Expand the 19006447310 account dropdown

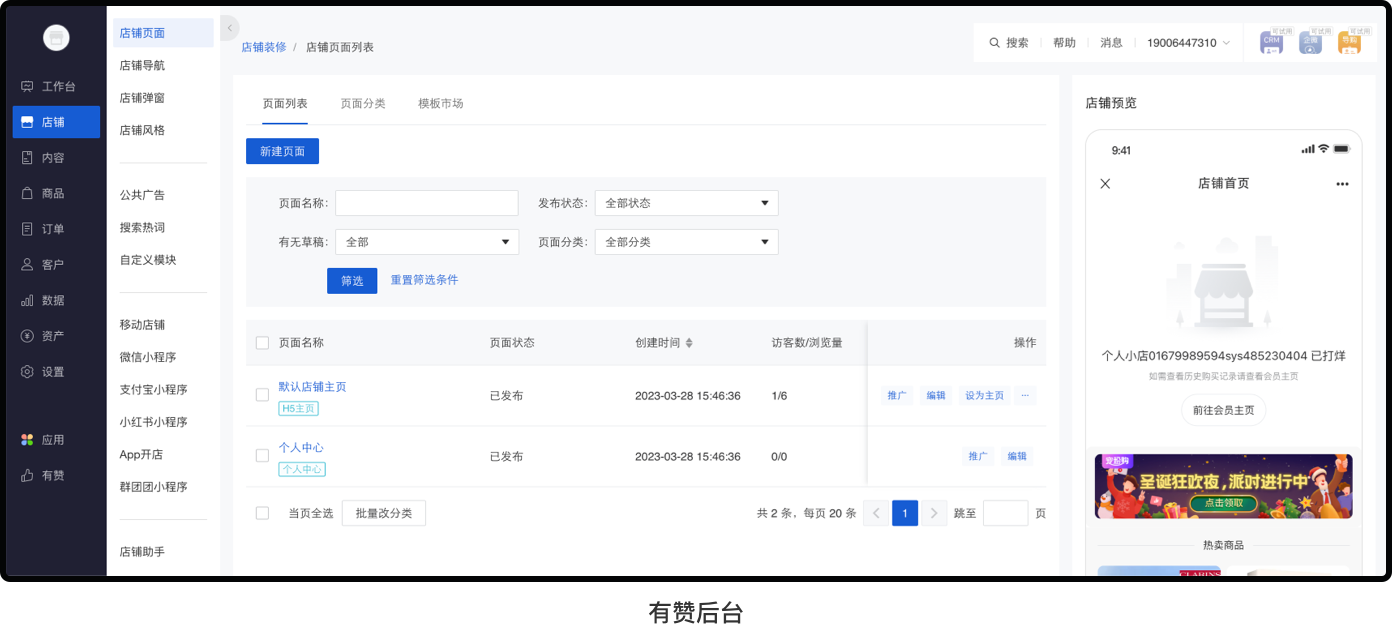(1189, 43)
